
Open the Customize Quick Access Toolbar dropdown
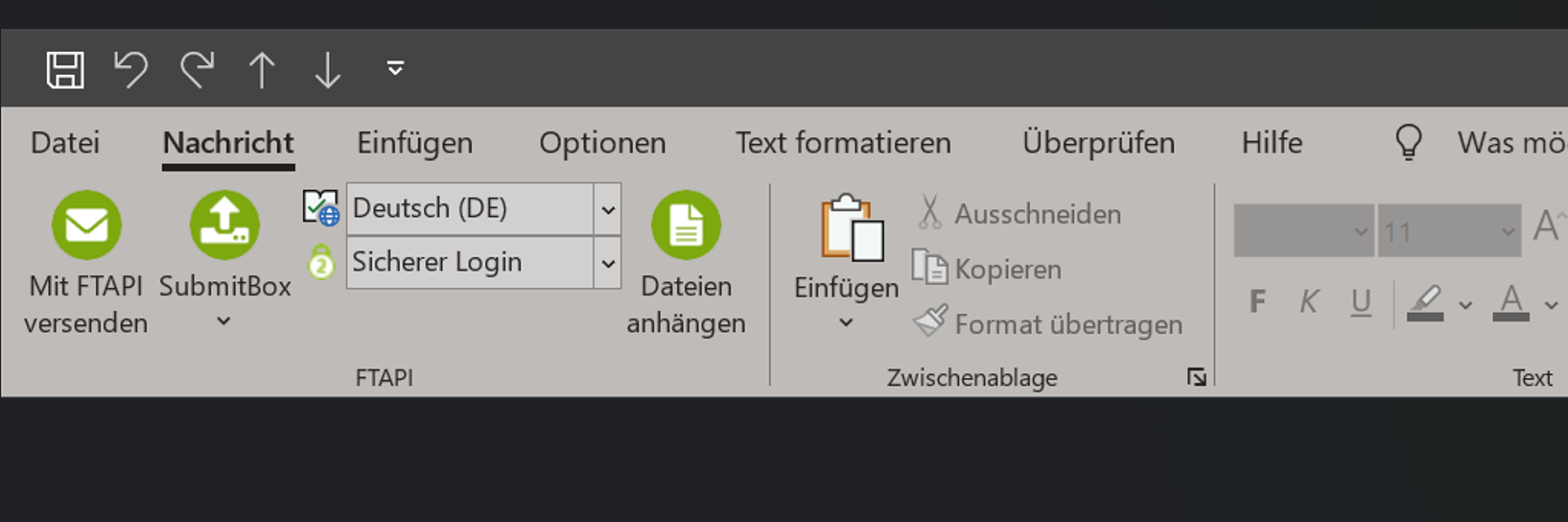coord(395,68)
